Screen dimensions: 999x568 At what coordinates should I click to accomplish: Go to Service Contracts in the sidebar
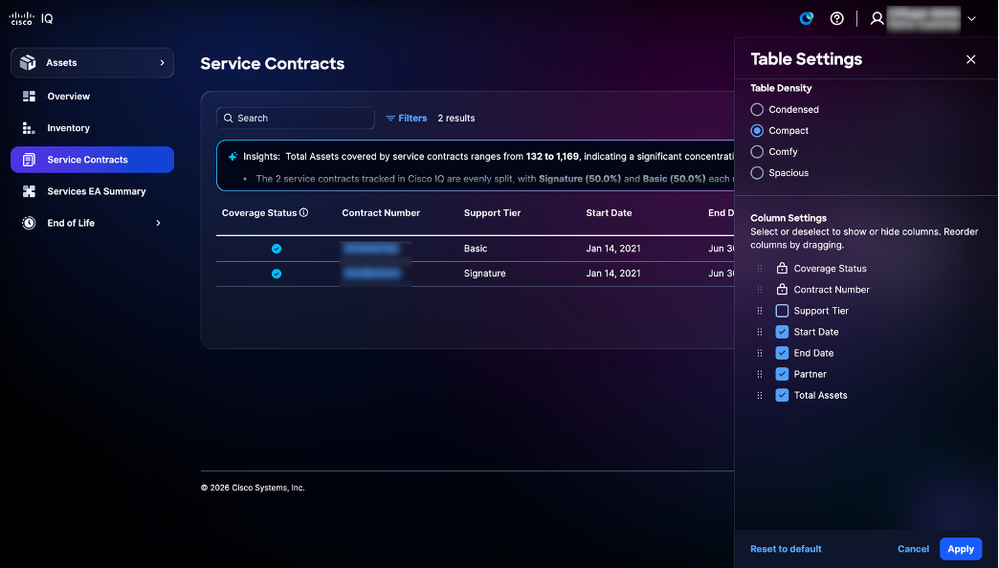pos(92,160)
